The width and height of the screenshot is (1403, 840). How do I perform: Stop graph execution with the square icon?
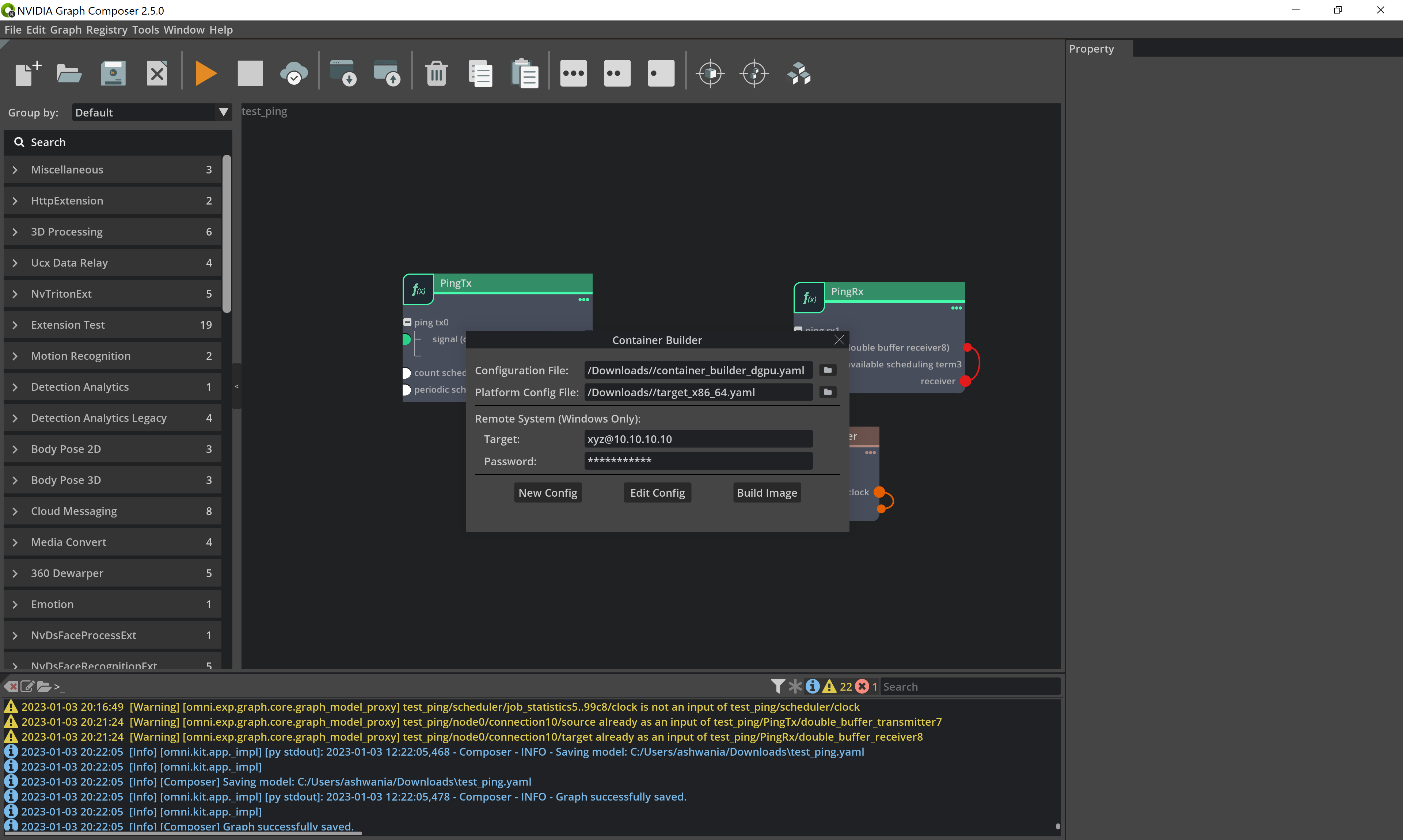click(250, 73)
